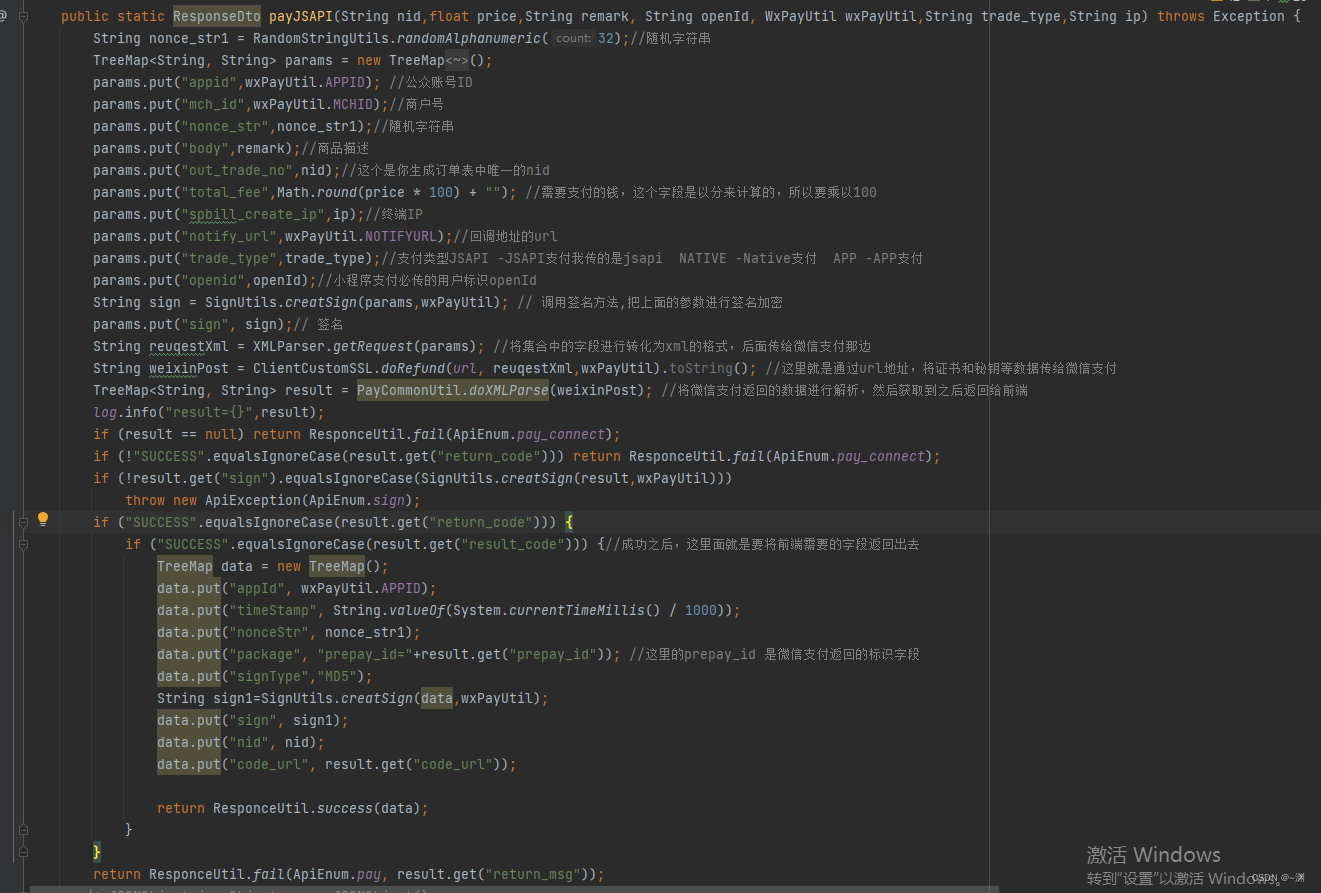The width and height of the screenshot is (1321, 893).
Task: Click wxPayUtil.NOTIFYURL constant
Action: click(361, 237)
